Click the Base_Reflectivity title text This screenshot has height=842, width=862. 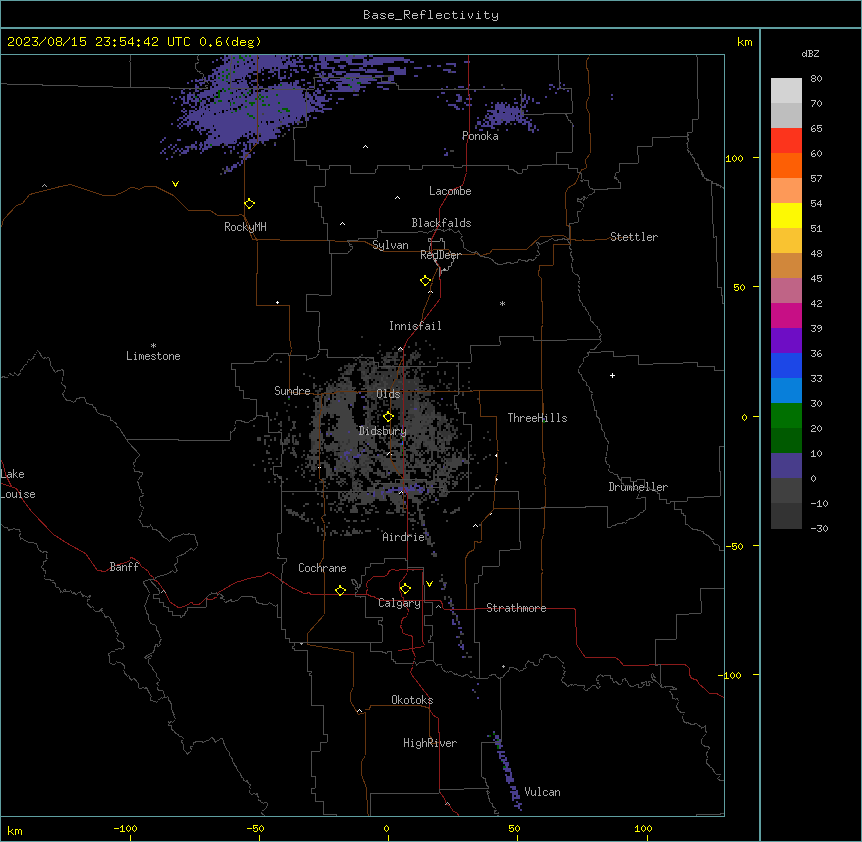tap(431, 15)
